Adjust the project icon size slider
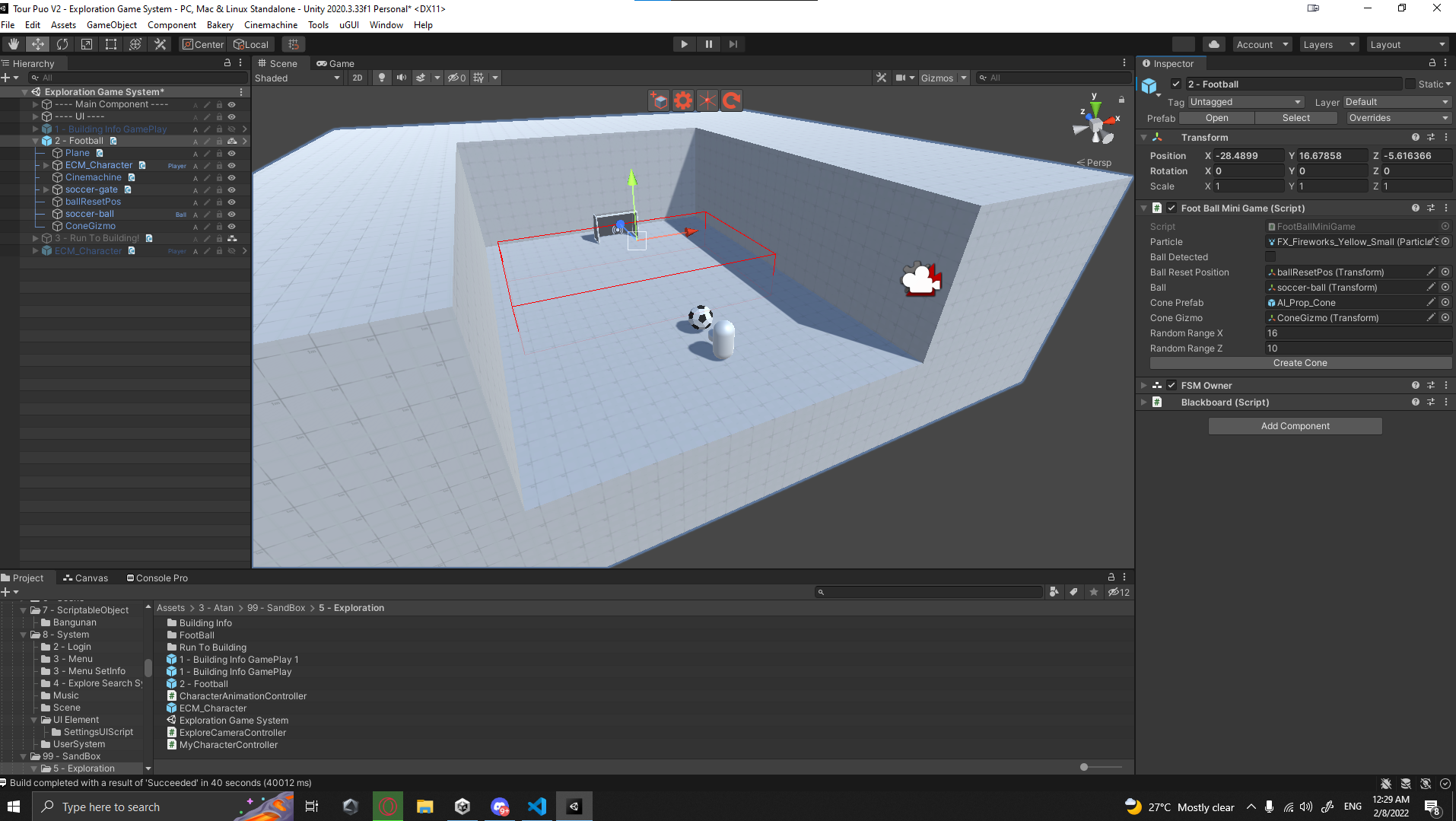The image size is (1456, 821). [1084, 767]
